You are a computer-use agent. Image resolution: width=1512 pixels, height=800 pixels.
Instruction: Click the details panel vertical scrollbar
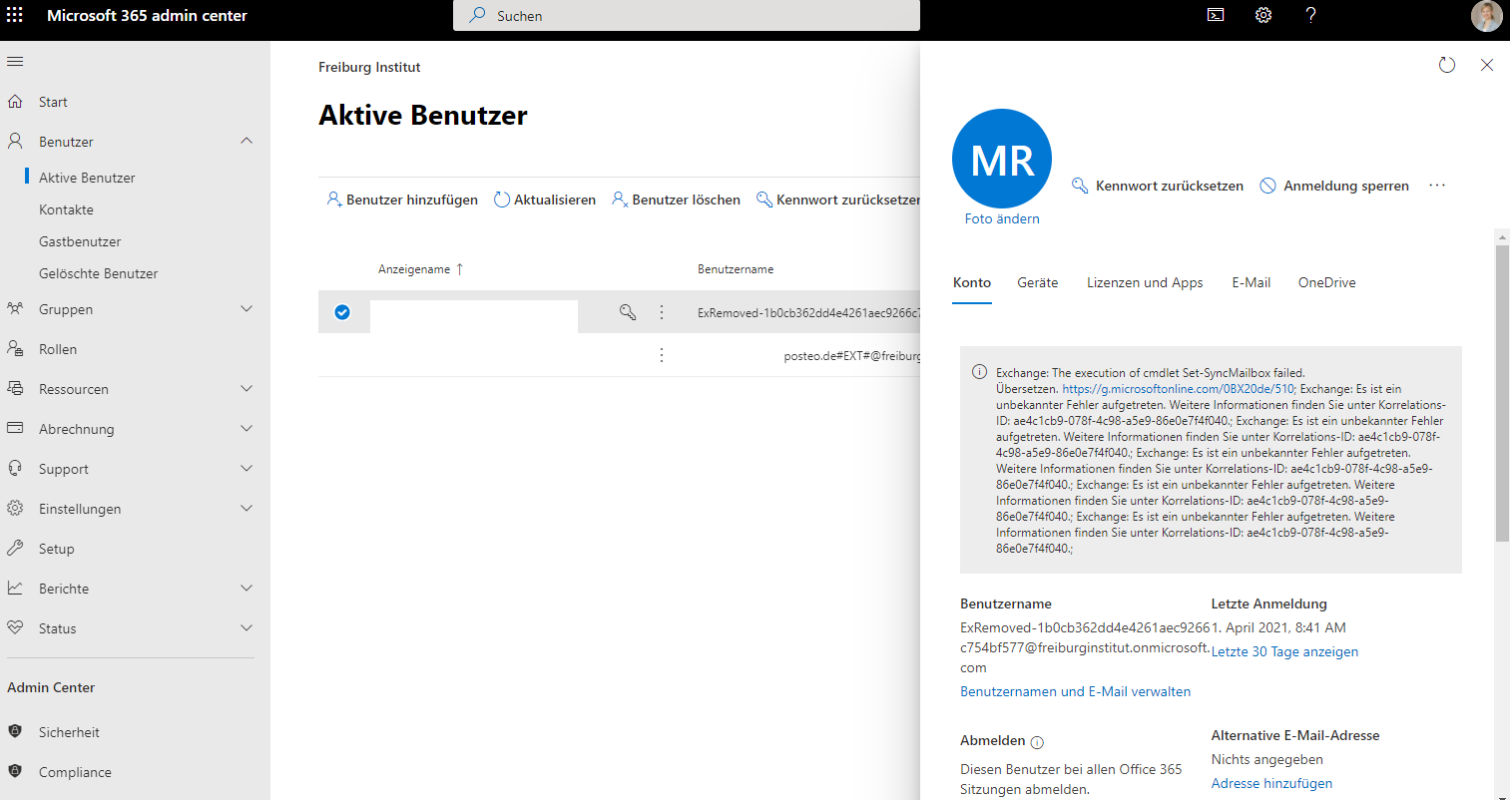[x=1502, y=394]
